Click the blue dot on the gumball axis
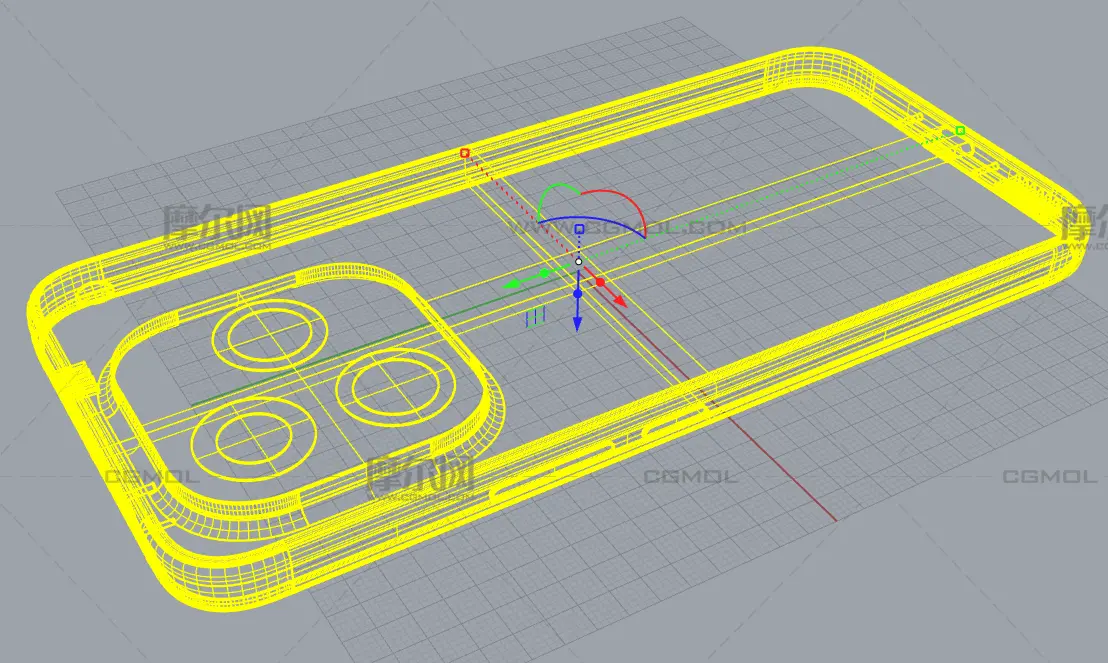This screenshot has height=663, width=1108. pos(577,293)
